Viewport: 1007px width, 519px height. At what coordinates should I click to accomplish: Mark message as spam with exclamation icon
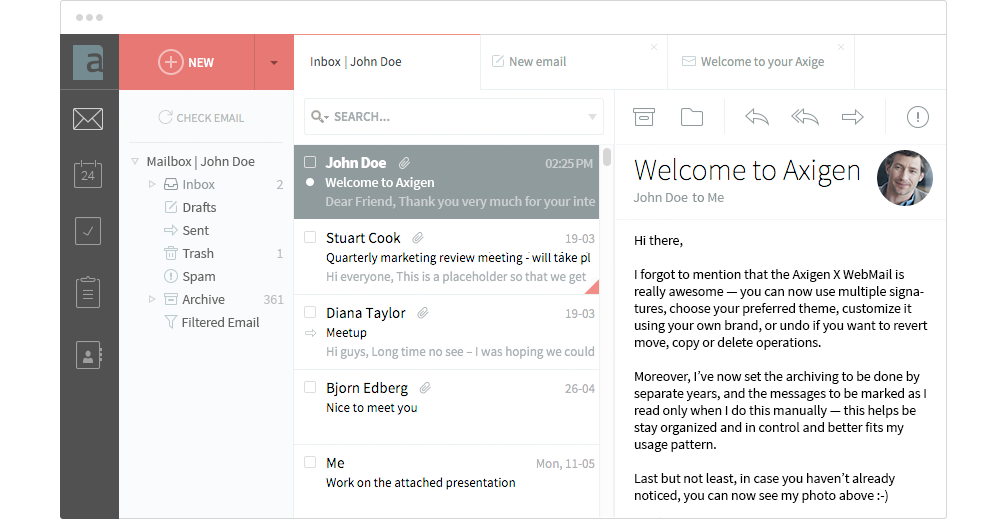917,117
